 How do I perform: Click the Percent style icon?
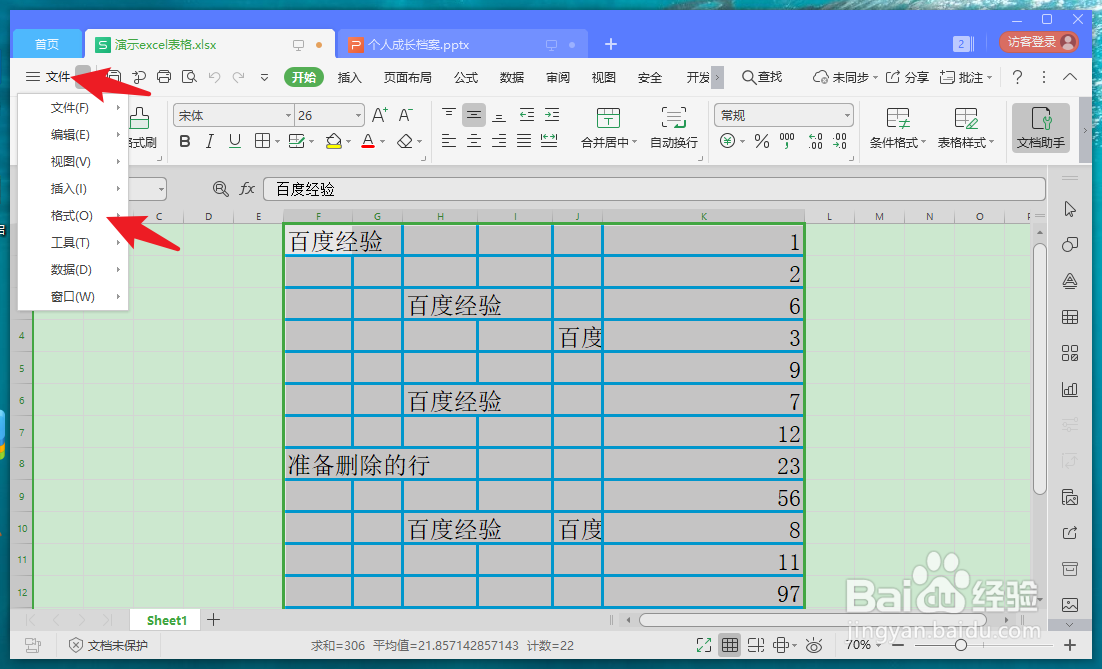click(x=762, y=141)
